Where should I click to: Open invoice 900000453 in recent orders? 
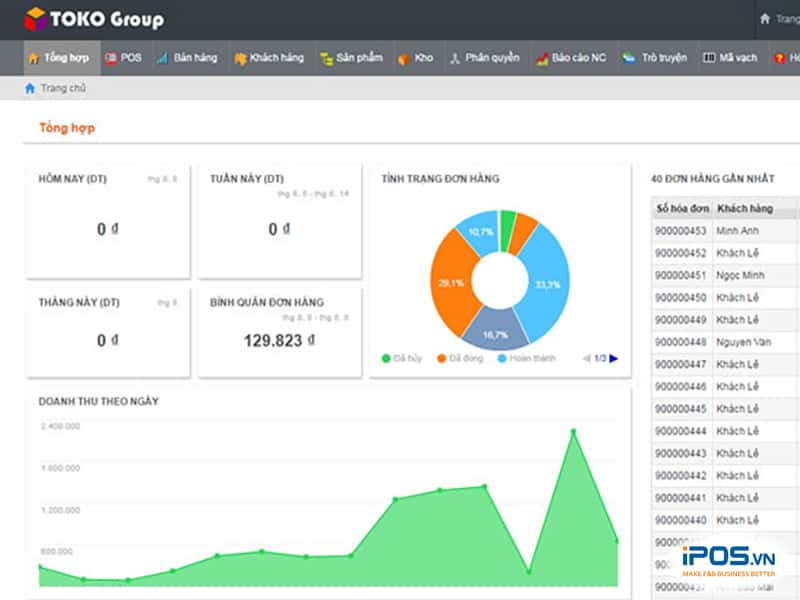tap(681, 231)
